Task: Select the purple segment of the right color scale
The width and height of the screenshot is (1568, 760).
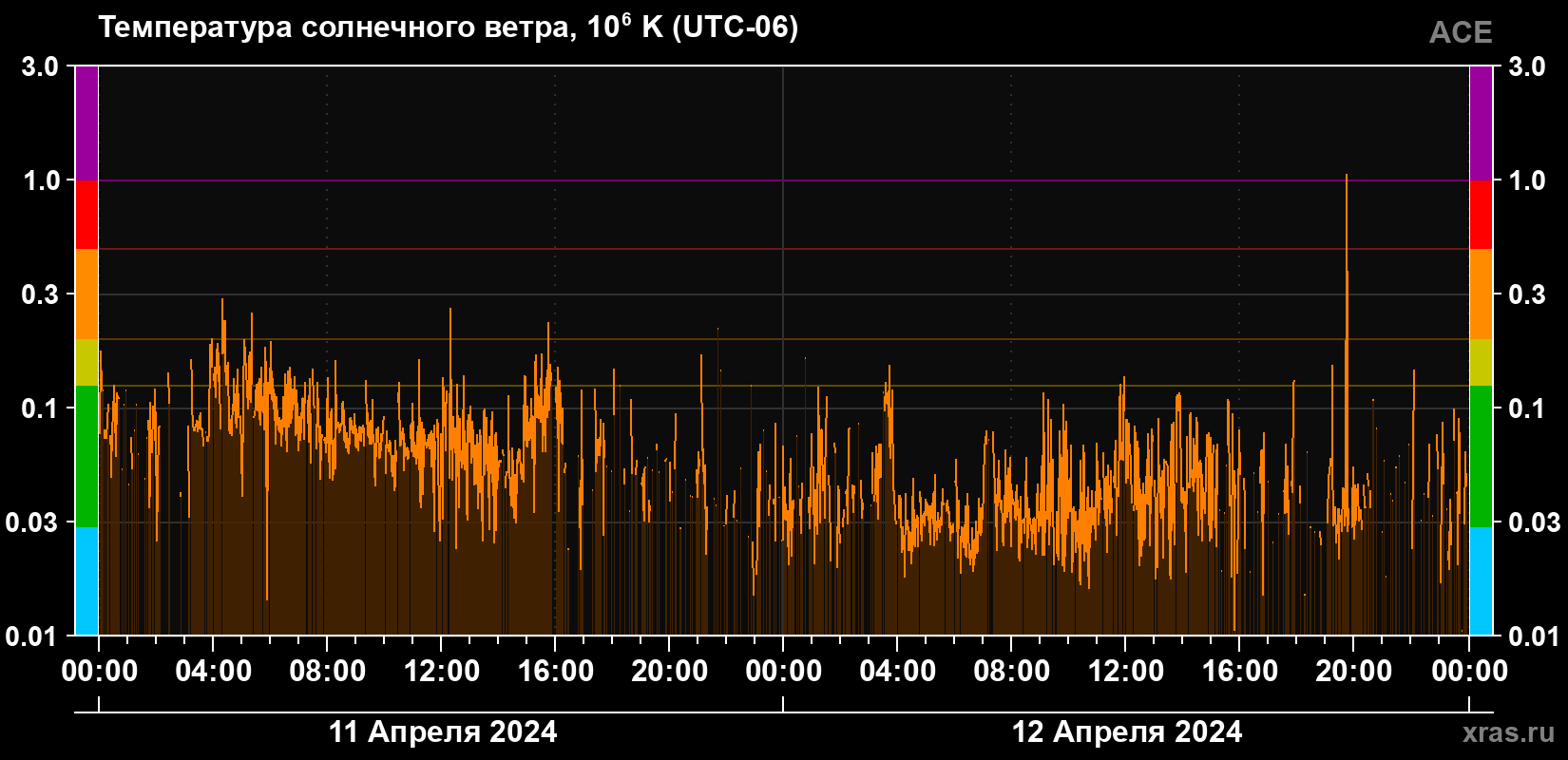Action: coord(1482,123)
